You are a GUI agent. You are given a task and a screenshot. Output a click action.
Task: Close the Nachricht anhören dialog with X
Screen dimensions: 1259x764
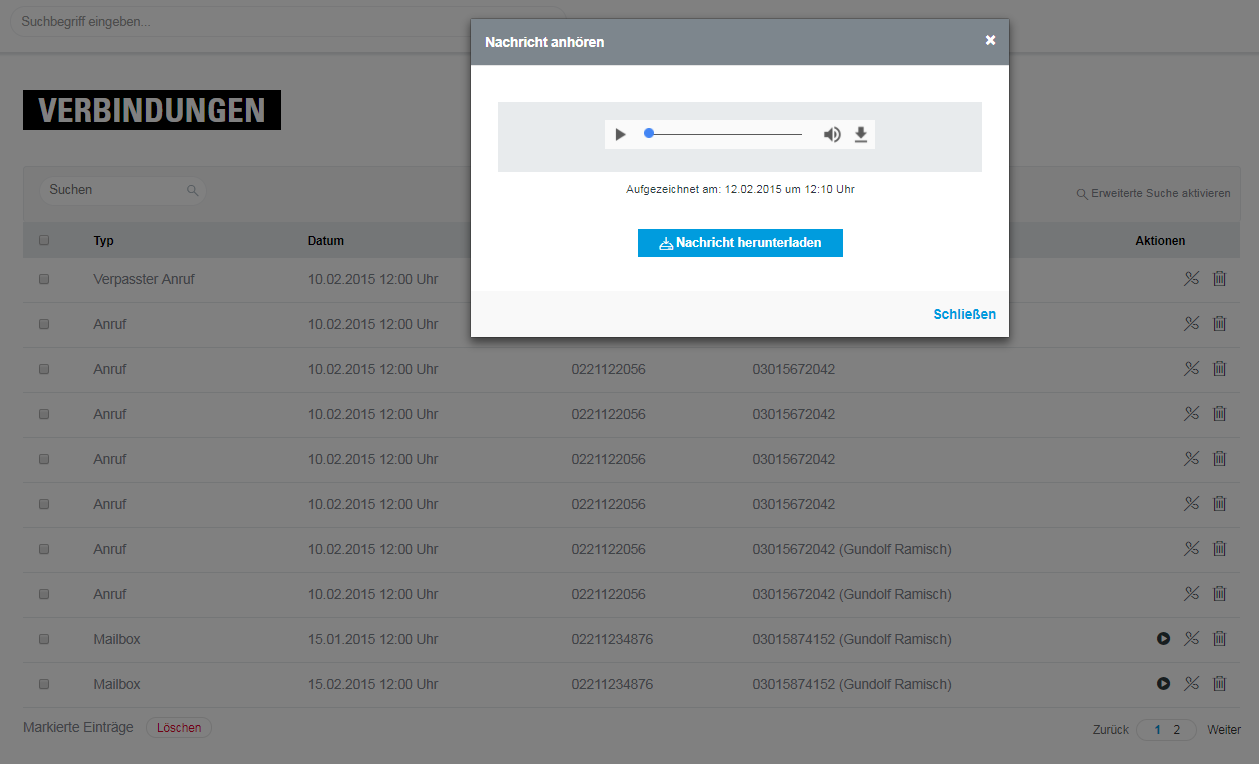990,40
